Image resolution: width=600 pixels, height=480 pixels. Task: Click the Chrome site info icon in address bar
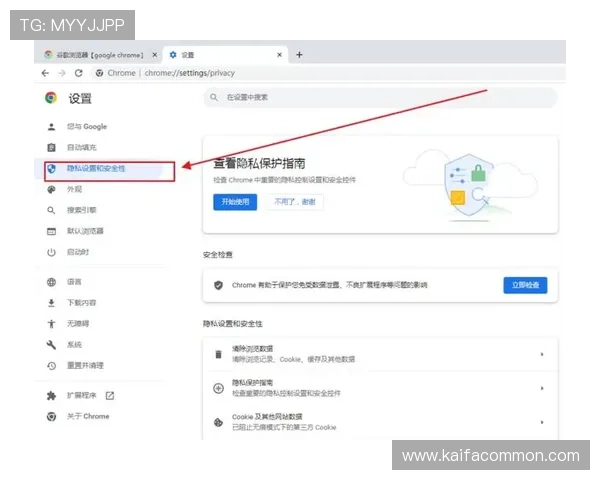click(x=99, y=73)
